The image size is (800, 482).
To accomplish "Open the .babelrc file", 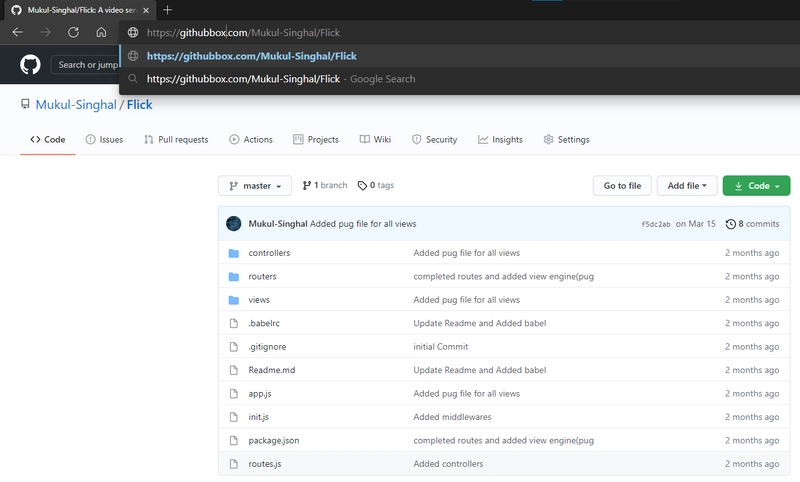I will 264,323.
